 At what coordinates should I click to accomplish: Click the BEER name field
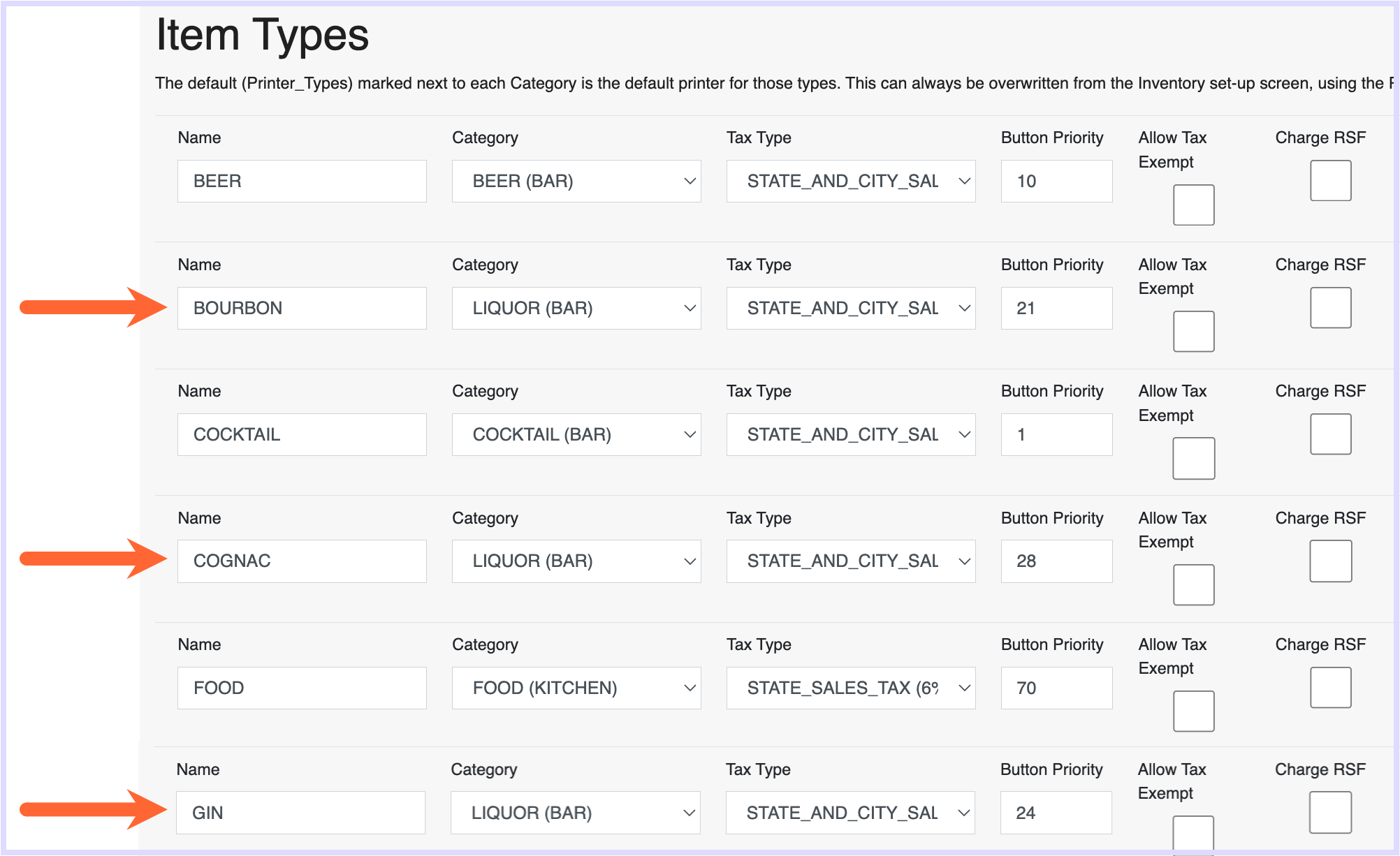tap(302, 182)
